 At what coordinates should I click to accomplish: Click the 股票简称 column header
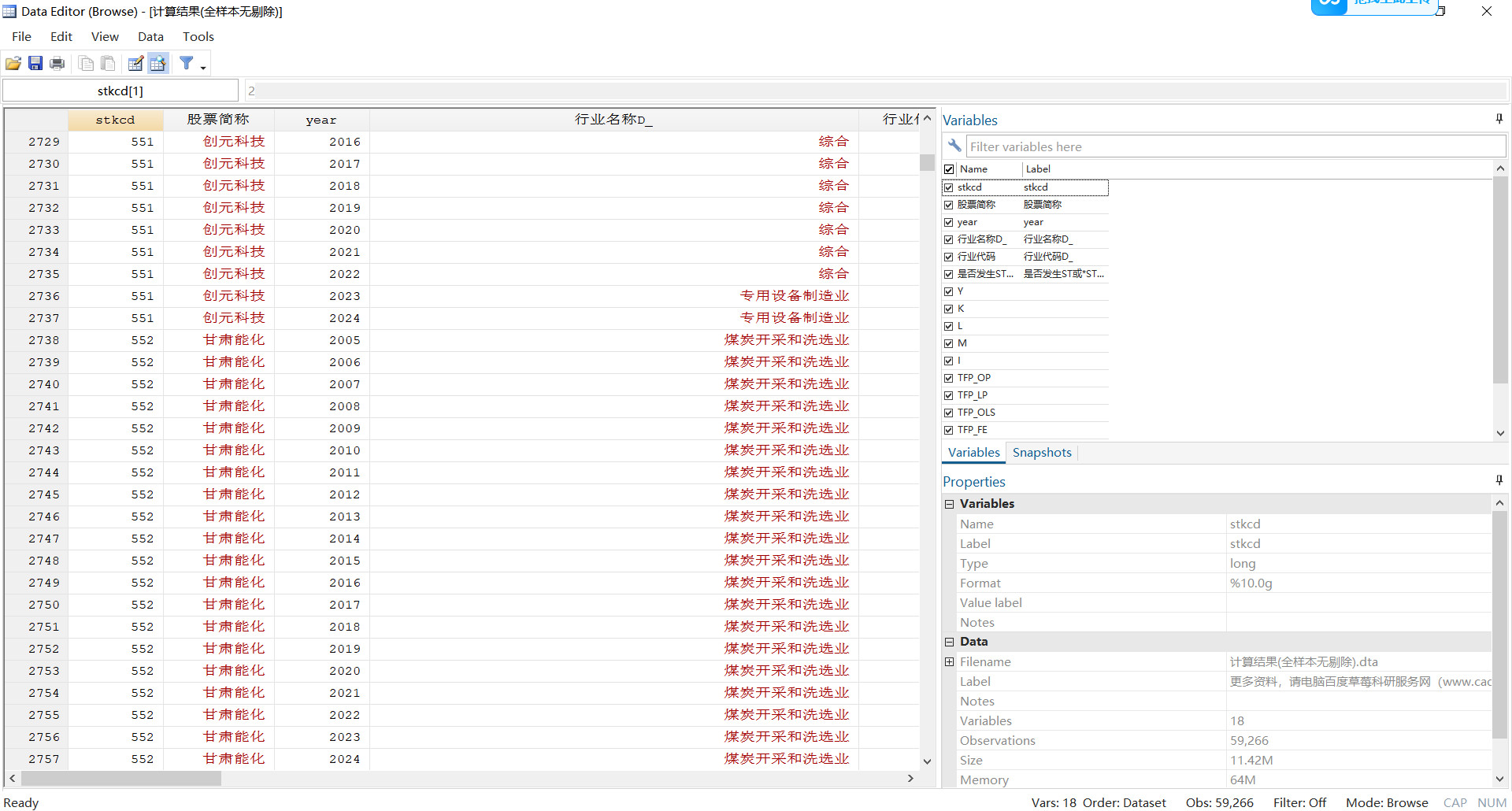click(x=218, y=120)
